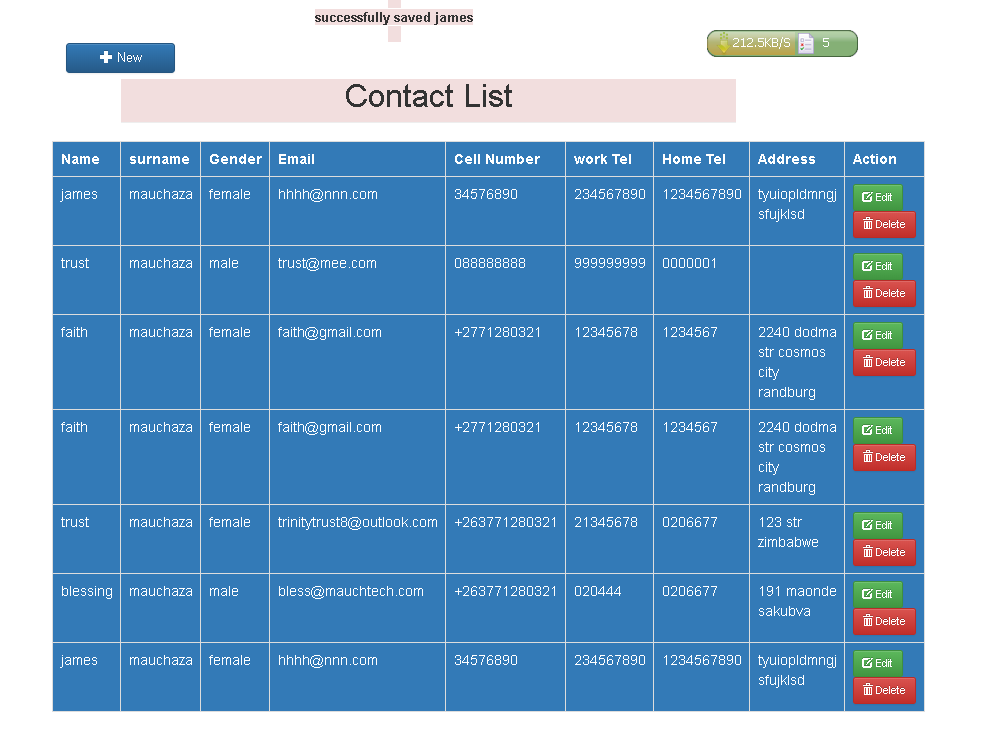The width and height of the screenshot is (1005, 743).
Task: Click the 123 str zimbabwe address cell
Action: (788, 532)
